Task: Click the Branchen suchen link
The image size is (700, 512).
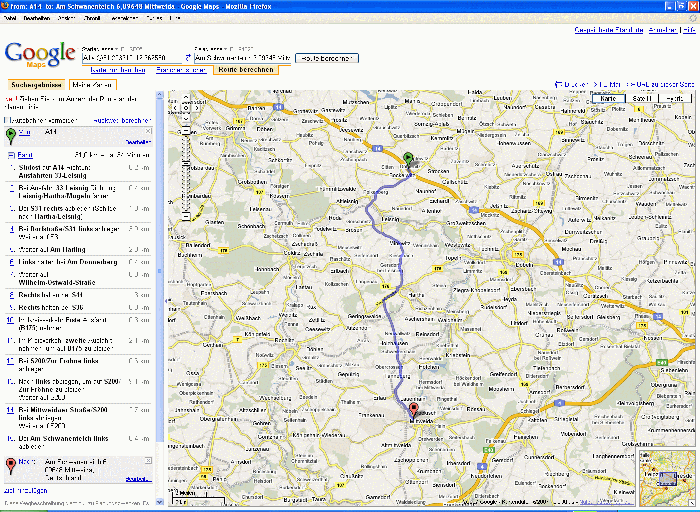Action: (181, 70)
